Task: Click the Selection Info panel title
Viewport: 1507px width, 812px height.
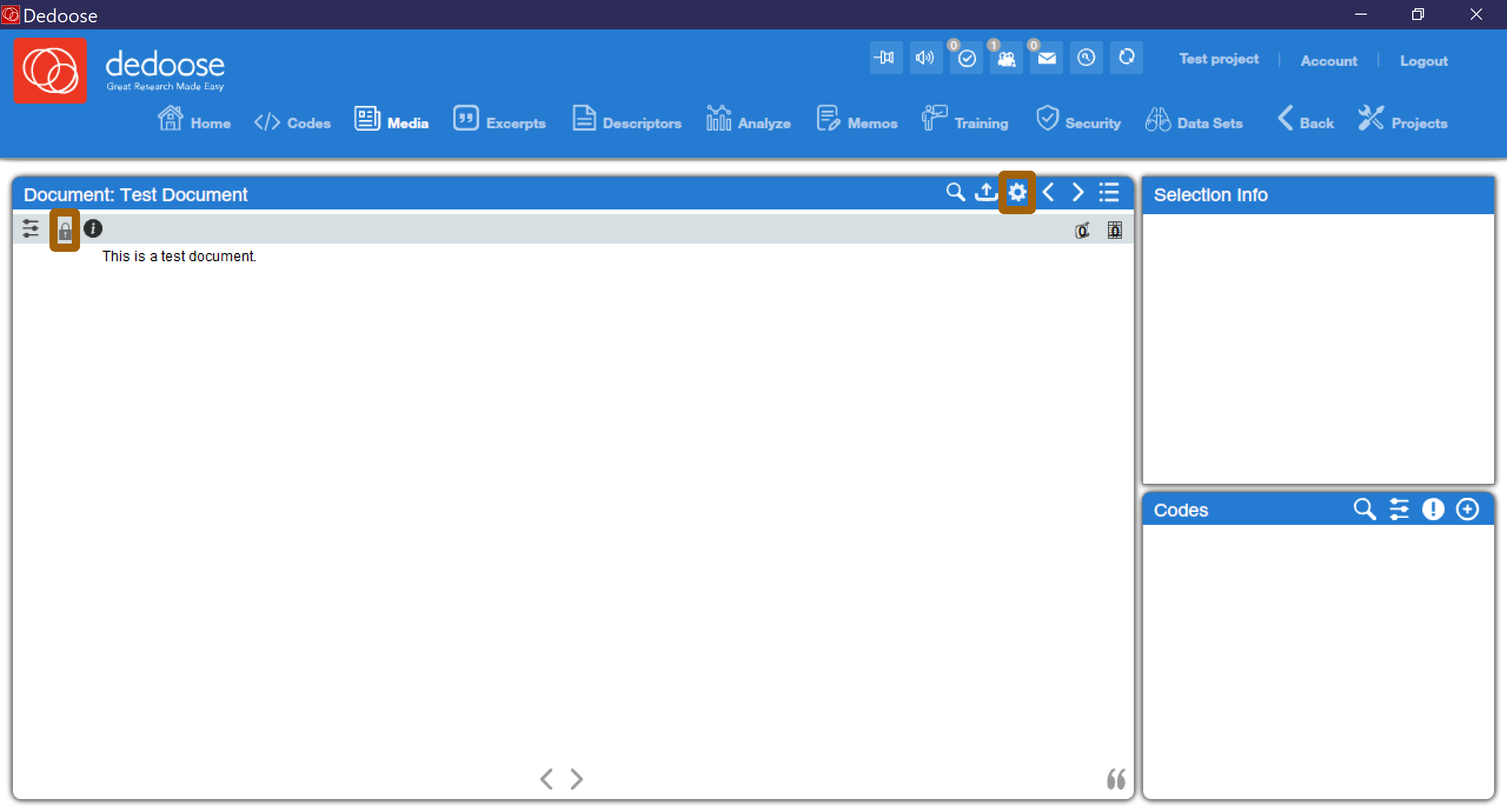Action: tap(1210, 195)
